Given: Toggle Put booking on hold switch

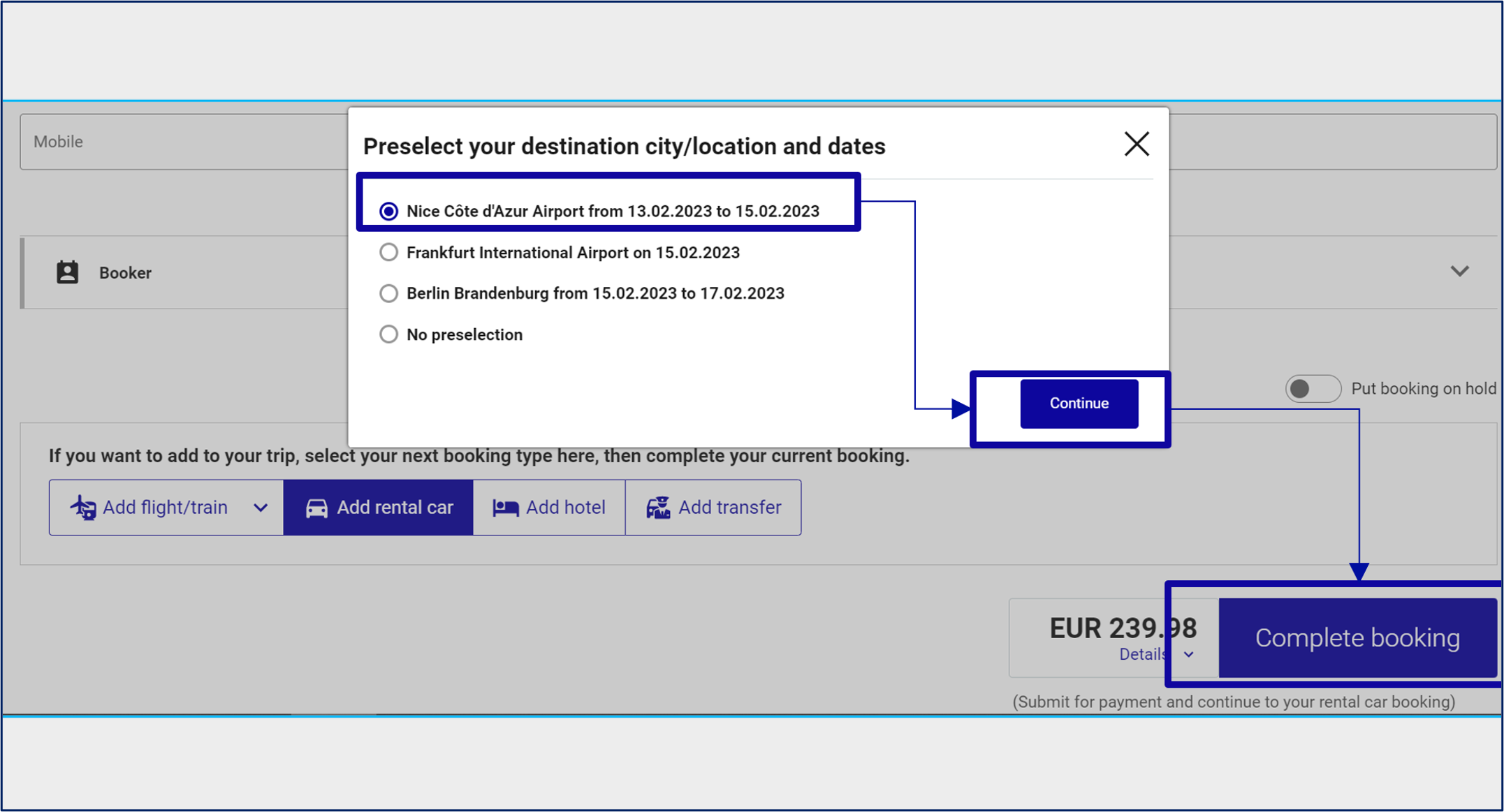Looking at the screenshot, I should [1313, 389].
